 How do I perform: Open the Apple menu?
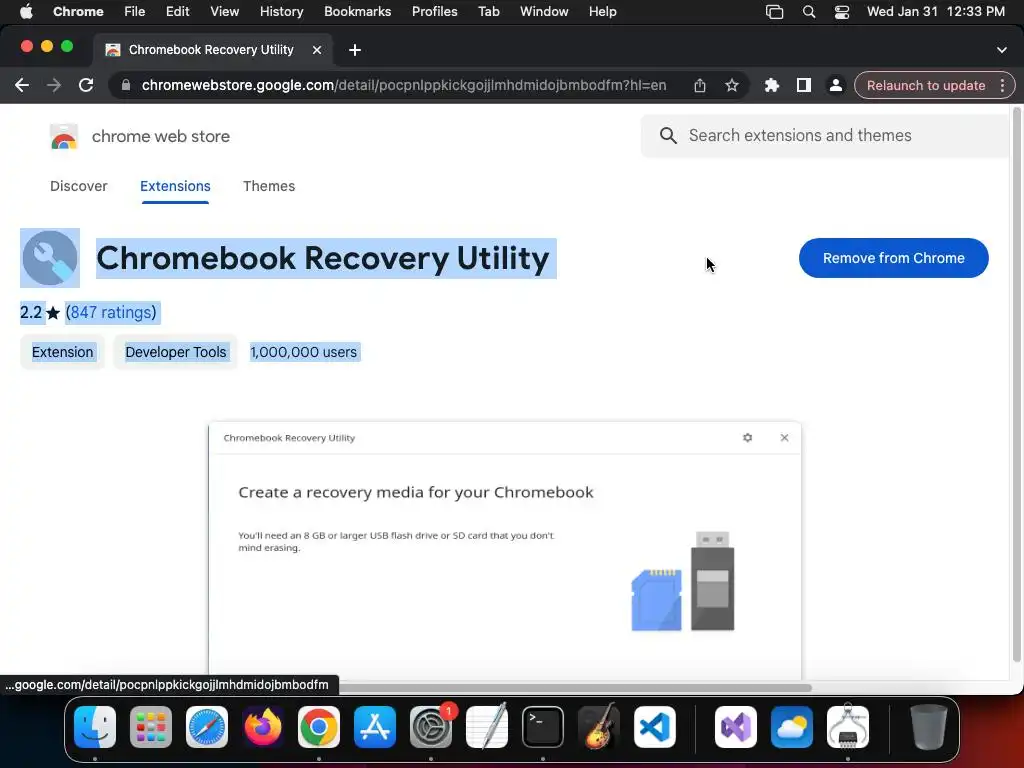pos(26,12)
